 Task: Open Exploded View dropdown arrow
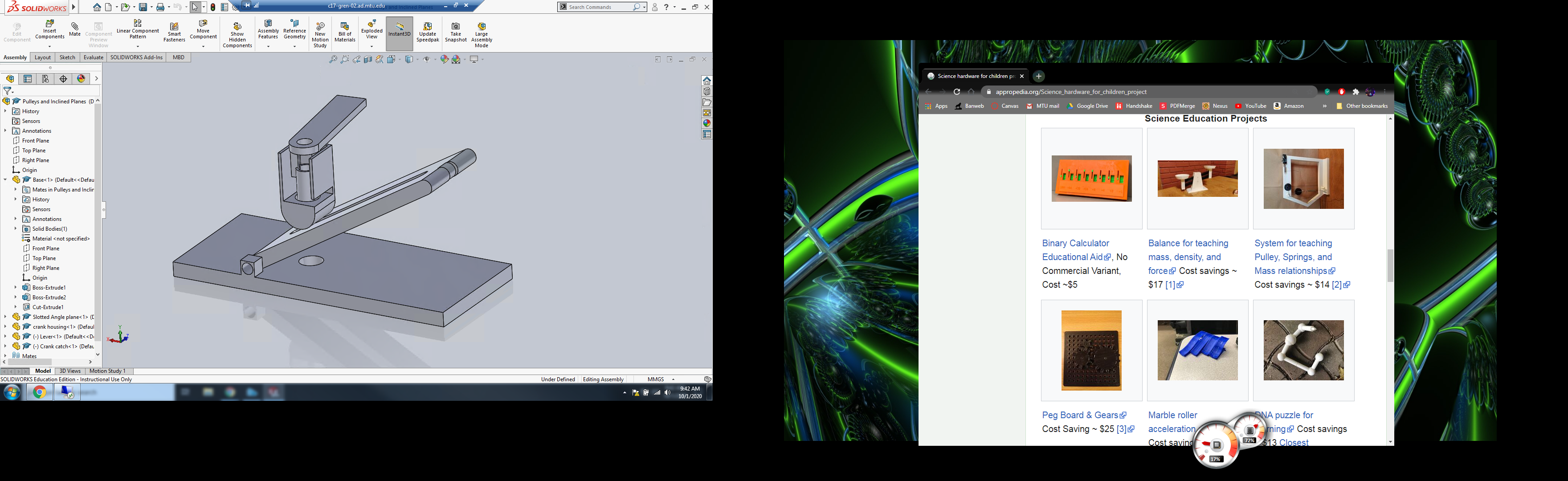[372, 46]
